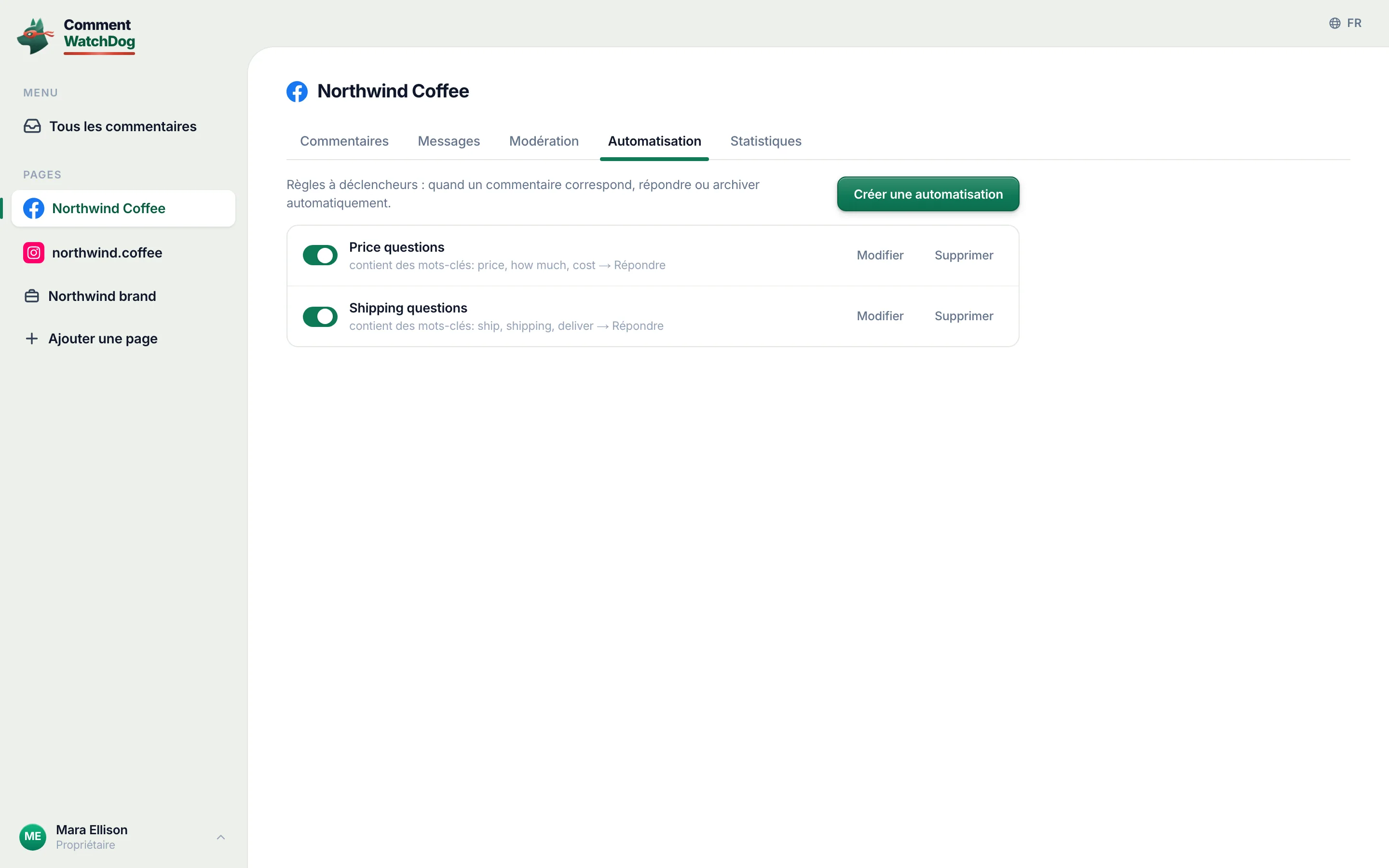View the Statistiques tab

click(x=766, y=141)
